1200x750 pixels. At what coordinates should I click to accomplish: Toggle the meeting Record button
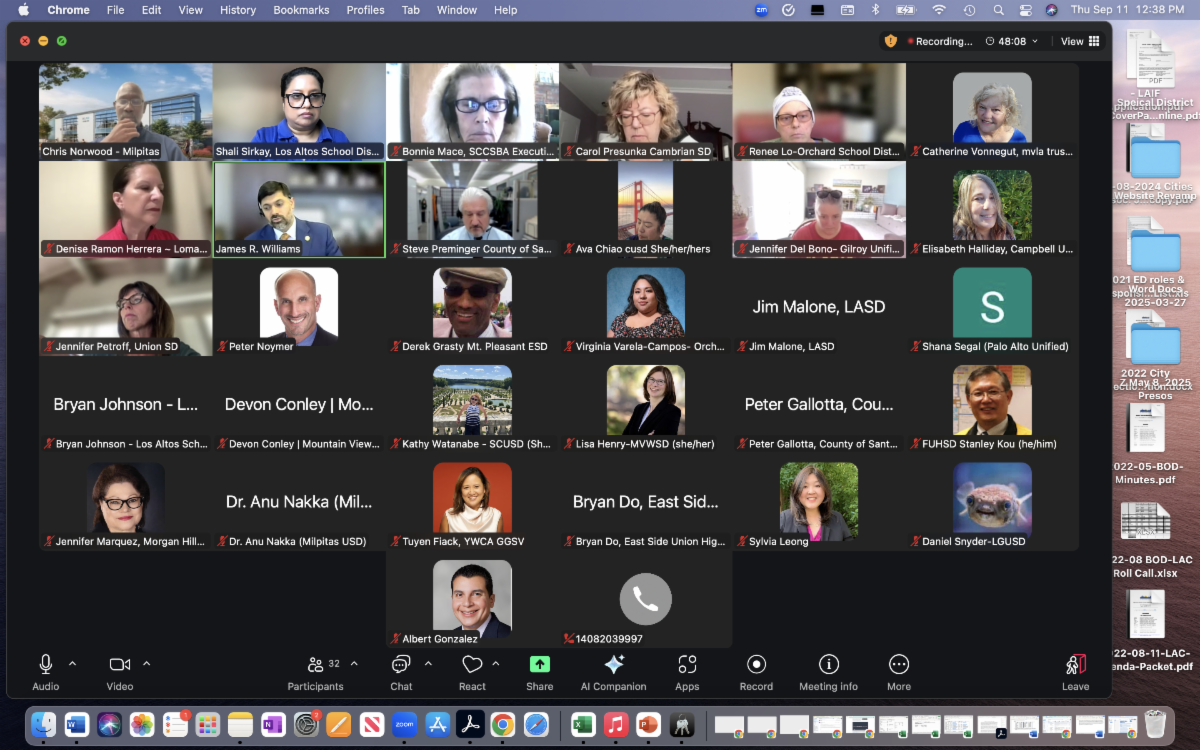[x=756, y=665]
